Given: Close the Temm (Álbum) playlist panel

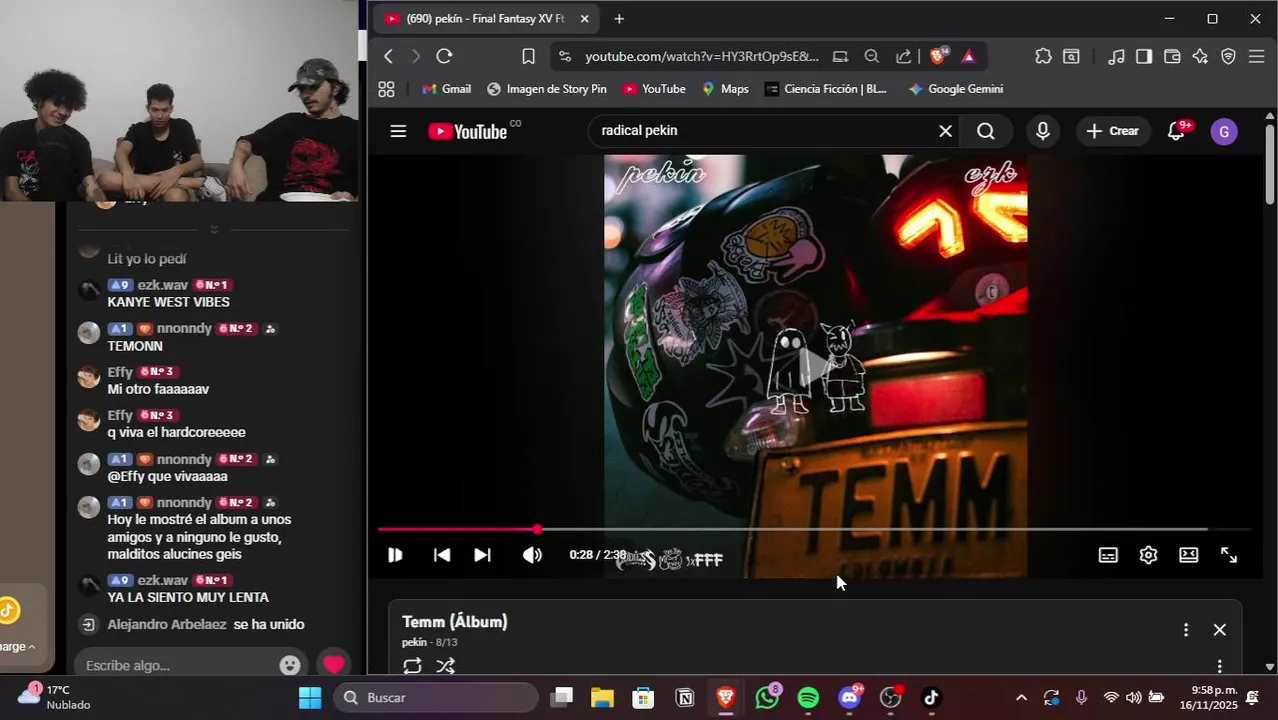Looking at the screenshot, I should point(1219,630).
